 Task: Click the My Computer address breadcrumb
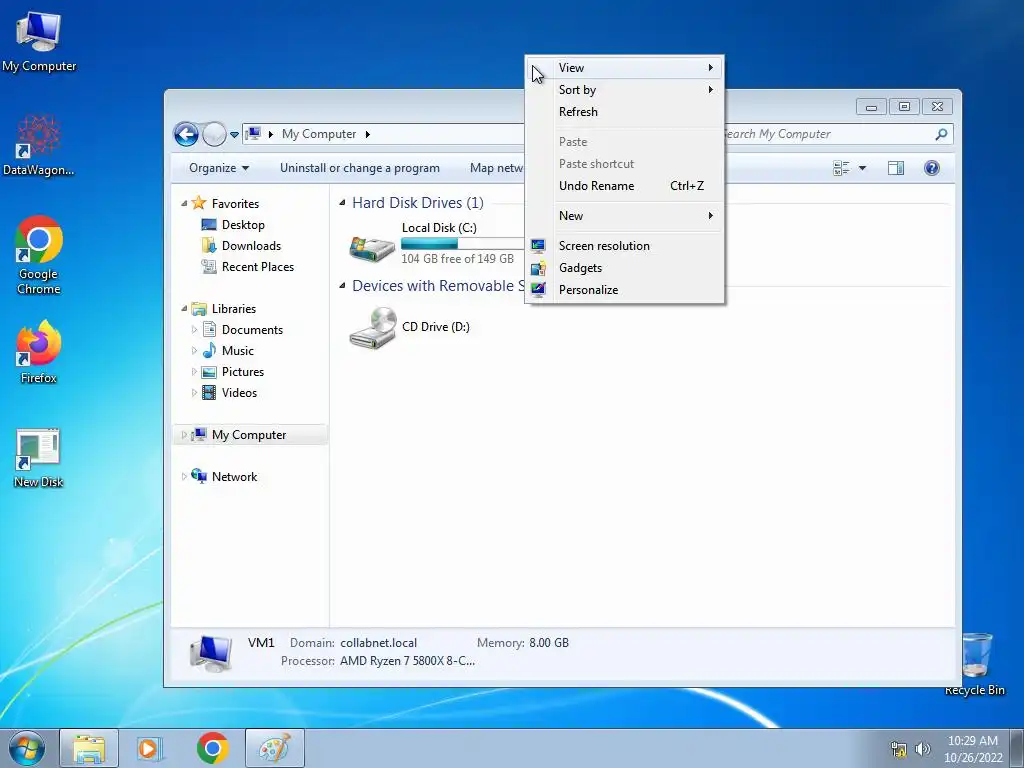(x=319, y=134)
